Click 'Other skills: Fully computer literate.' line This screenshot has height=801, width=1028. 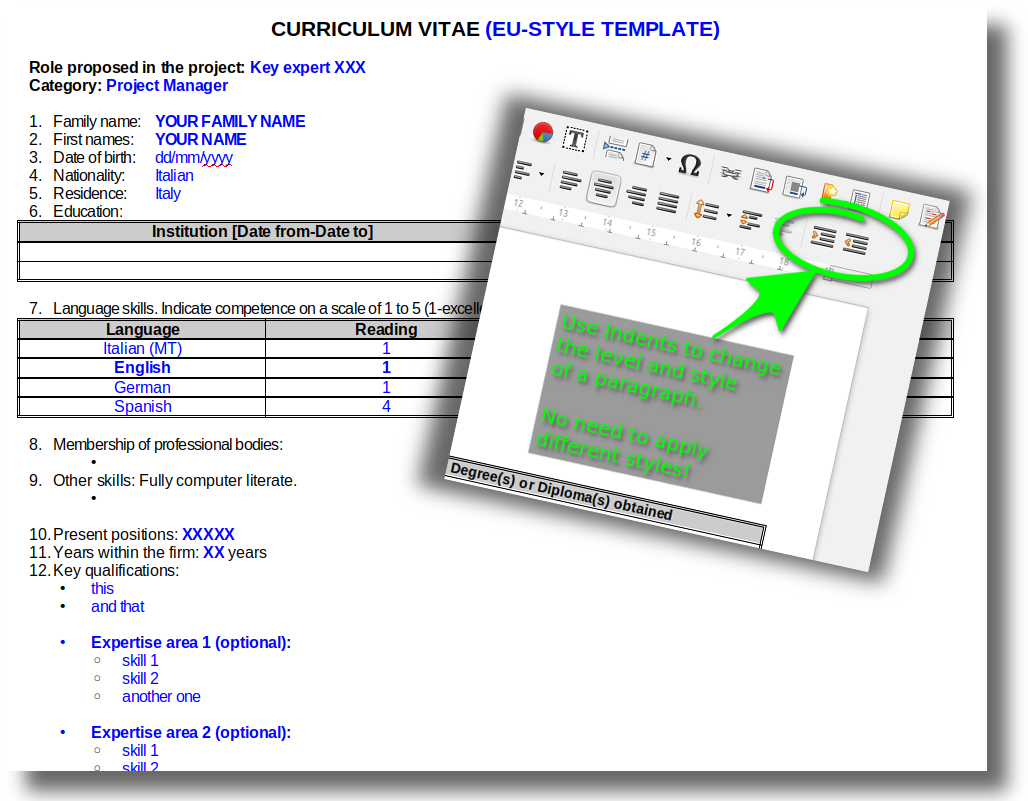tap(175, 480)
